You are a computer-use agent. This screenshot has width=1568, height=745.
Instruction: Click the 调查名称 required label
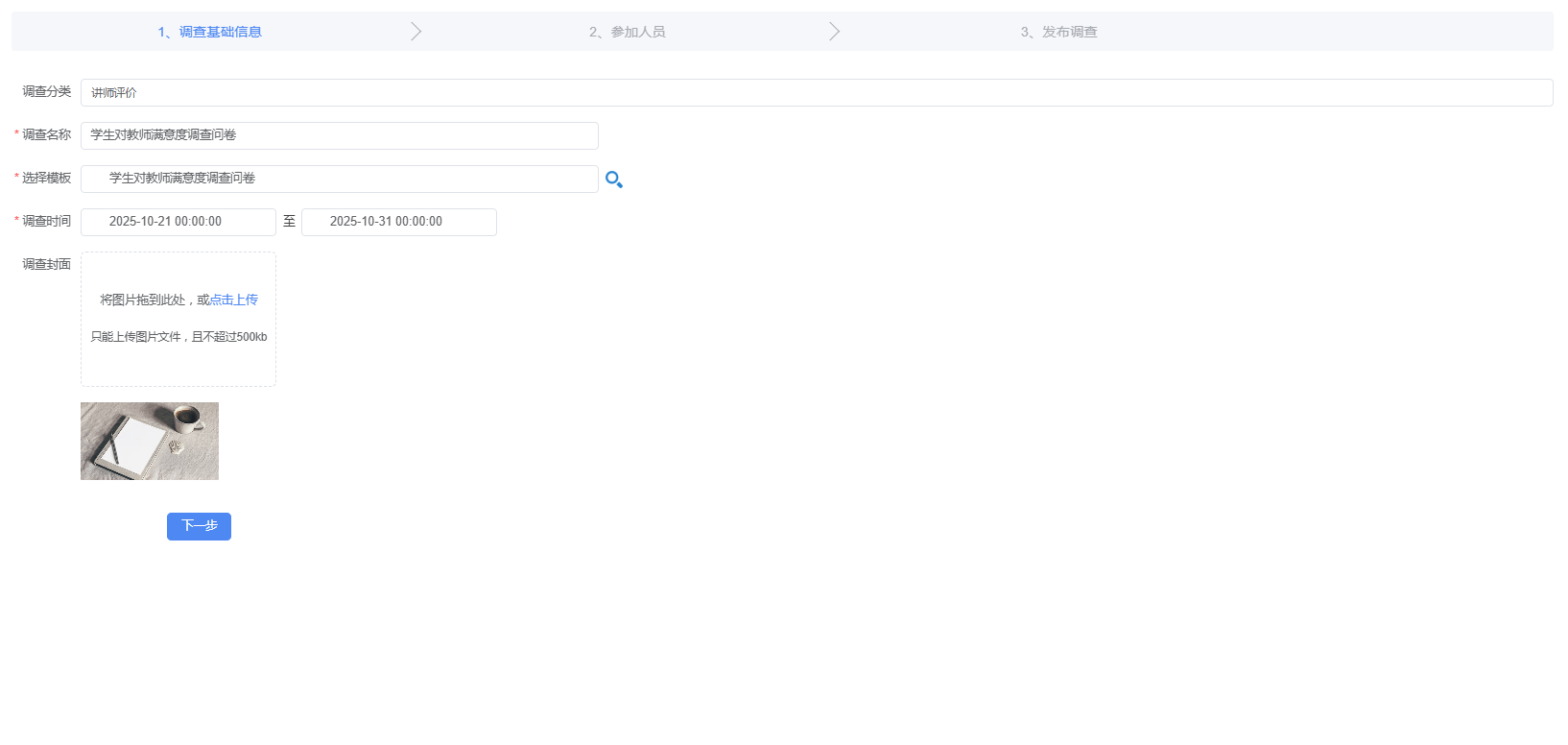click(x=46, y=135)
